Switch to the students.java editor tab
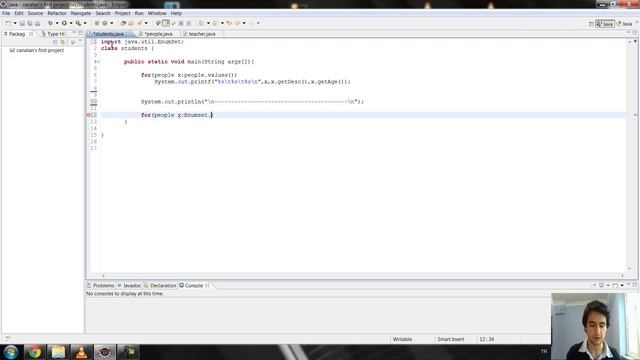Image resolution: width=640 pixels, height=360 pixels. click(x=108, y=34)
